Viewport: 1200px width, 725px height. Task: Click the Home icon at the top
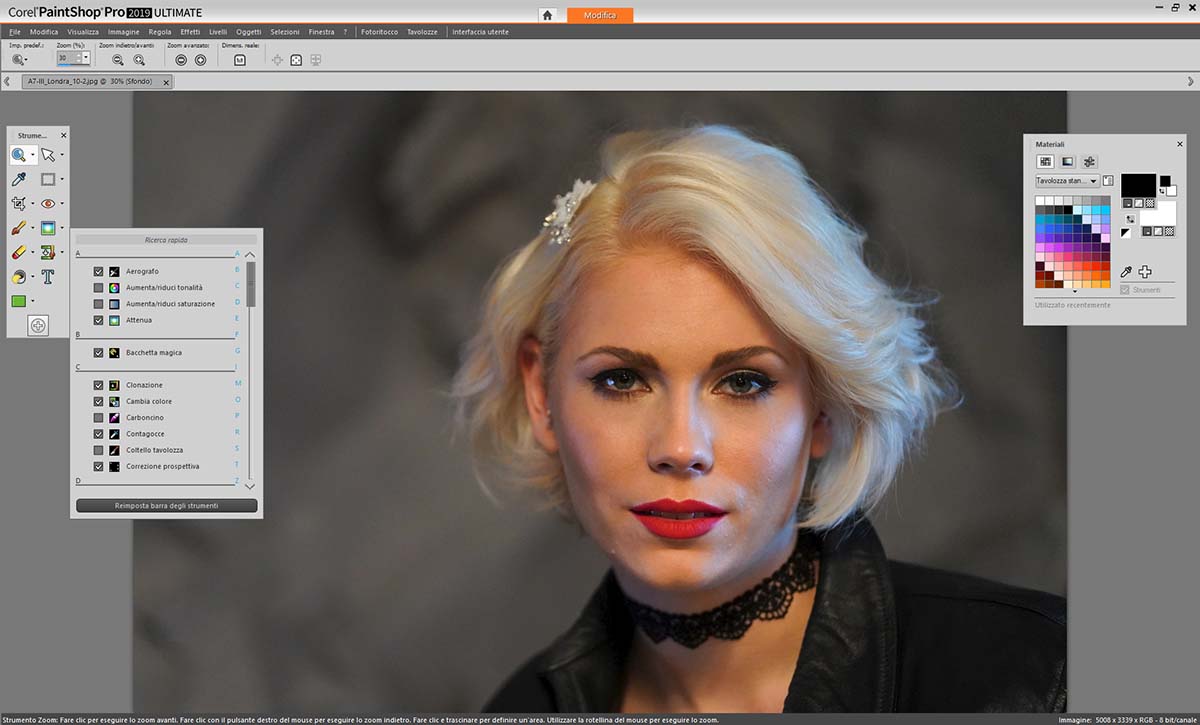point(547,15)
